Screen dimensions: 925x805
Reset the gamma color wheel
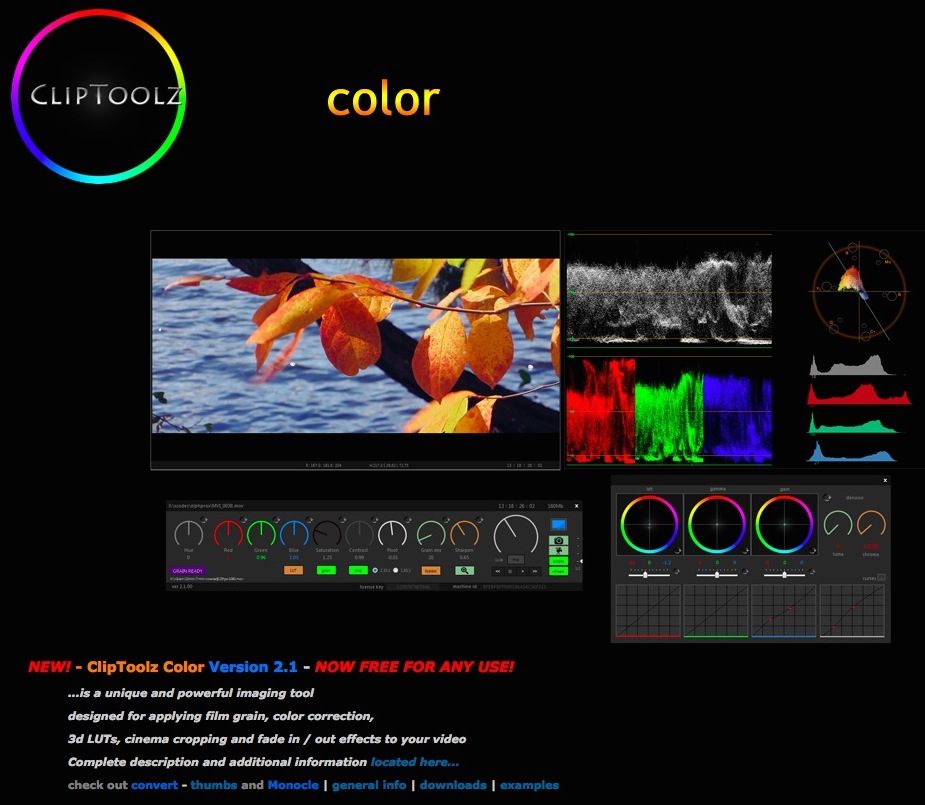tap(746, 551)
